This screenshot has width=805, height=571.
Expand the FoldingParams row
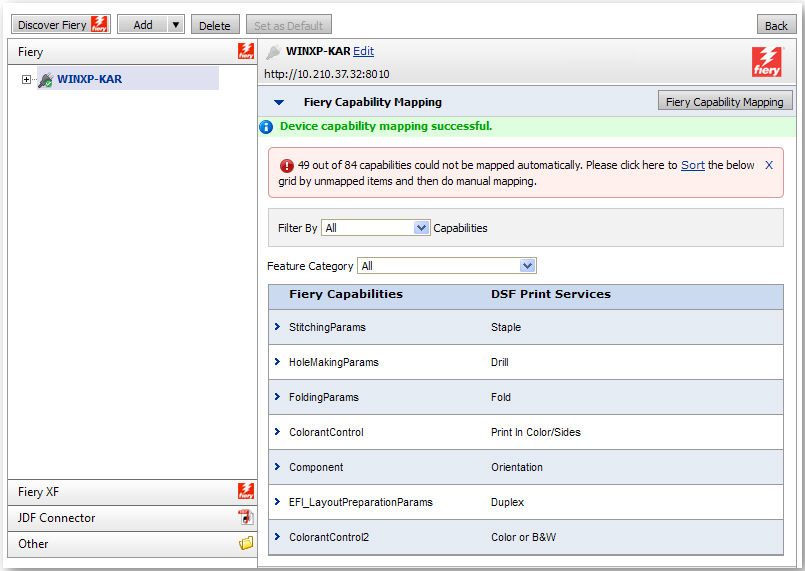(x=277, y=396)
